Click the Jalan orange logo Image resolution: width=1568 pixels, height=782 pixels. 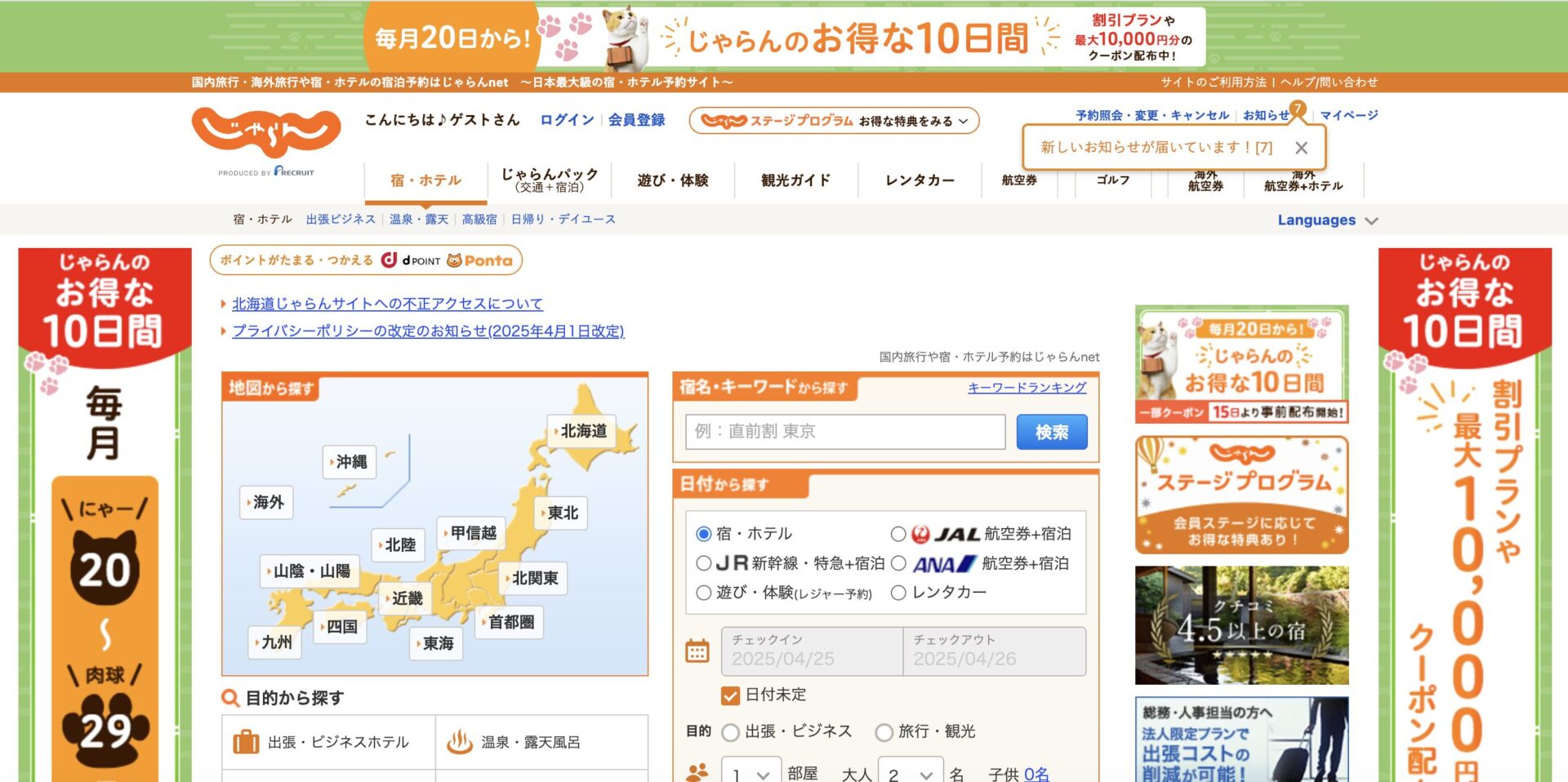pos(266,134)
